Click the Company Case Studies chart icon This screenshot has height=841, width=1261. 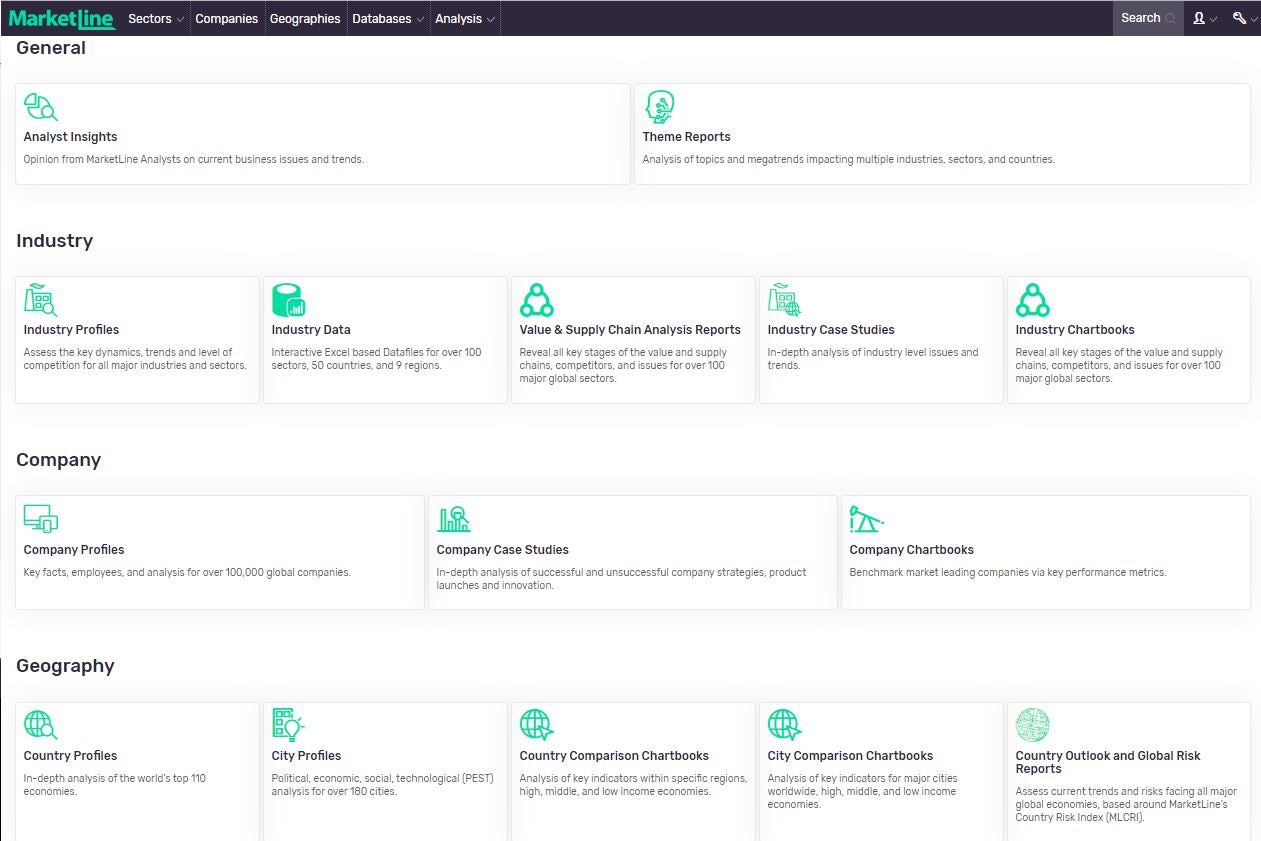[454, 519]
